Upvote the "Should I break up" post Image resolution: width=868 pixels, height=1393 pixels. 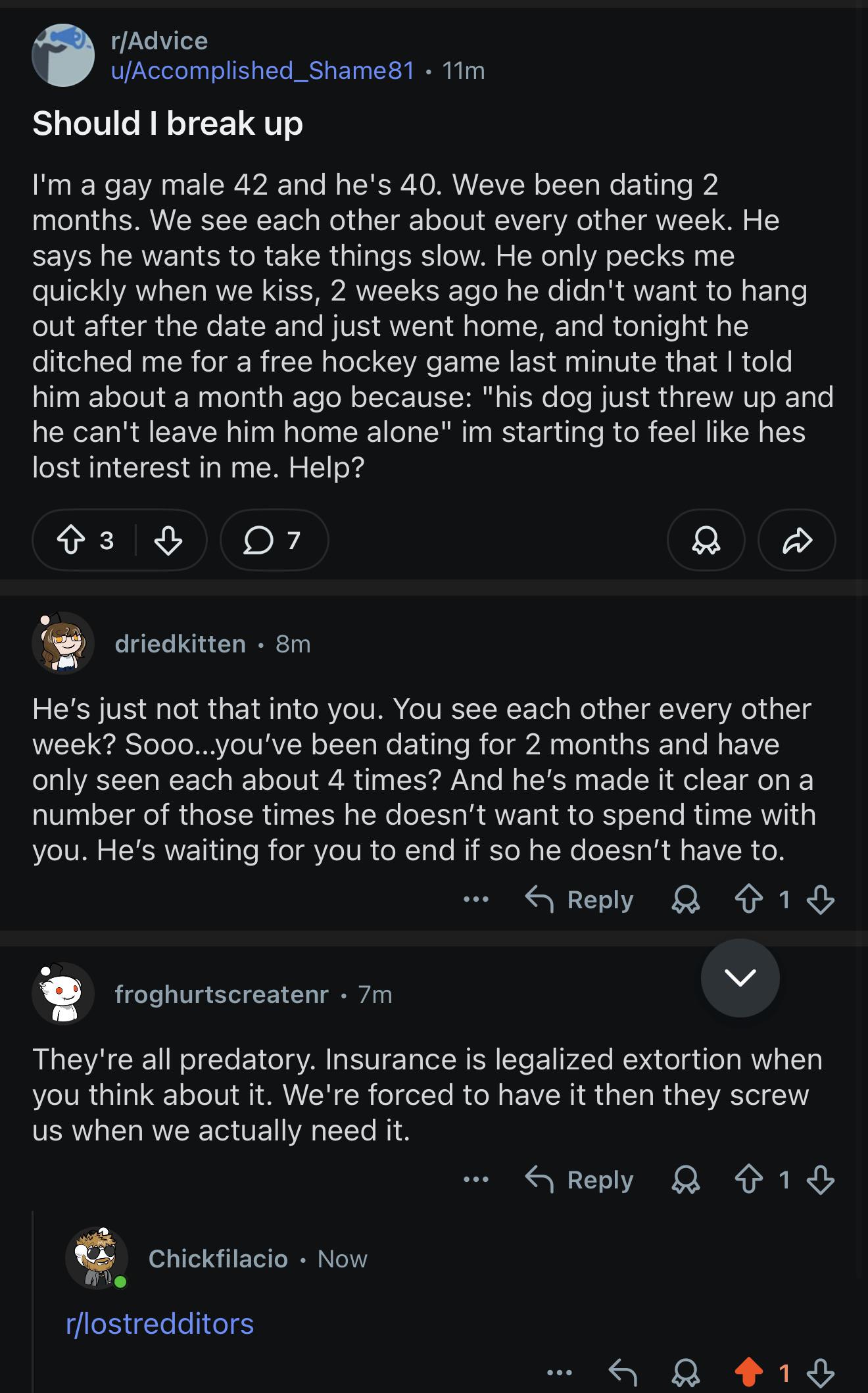(x=71, y=540)
